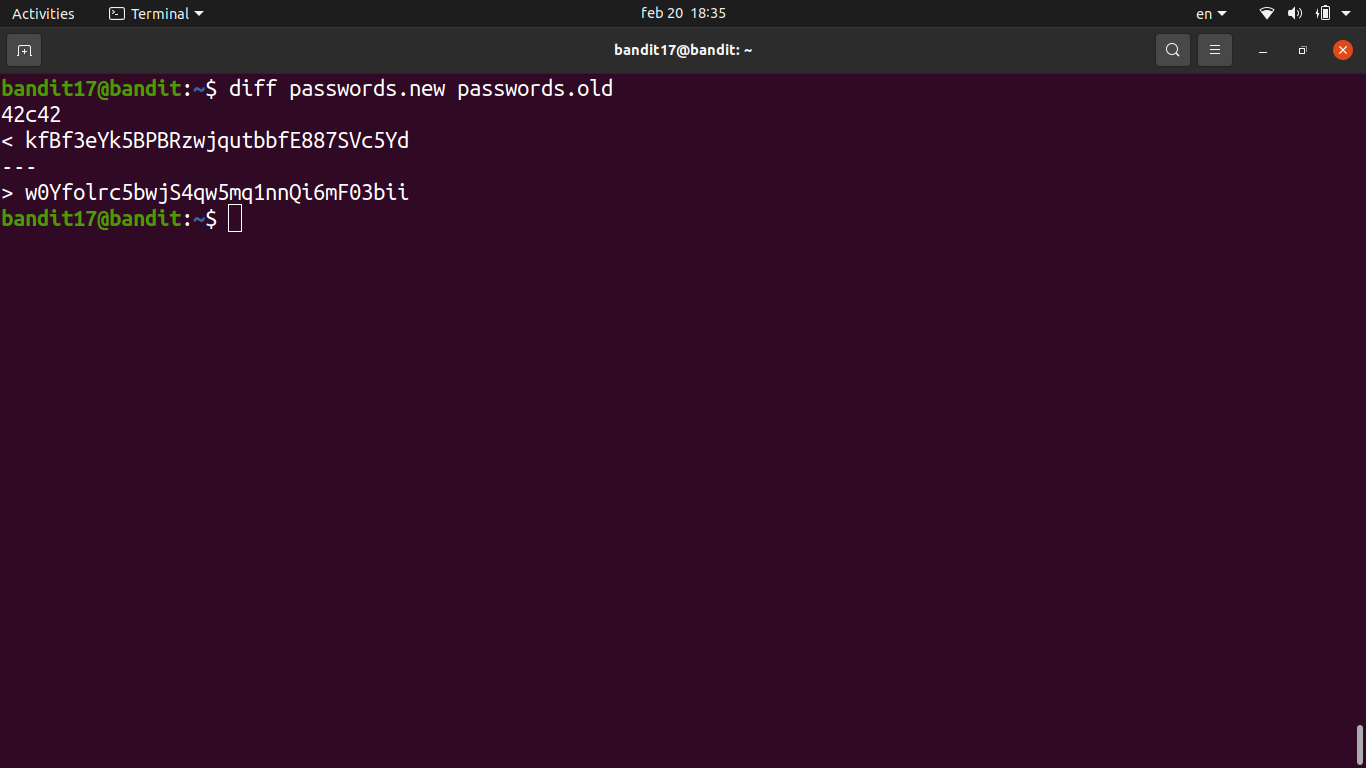Open the clock showing feb 20 18:35

coord(683,13)
